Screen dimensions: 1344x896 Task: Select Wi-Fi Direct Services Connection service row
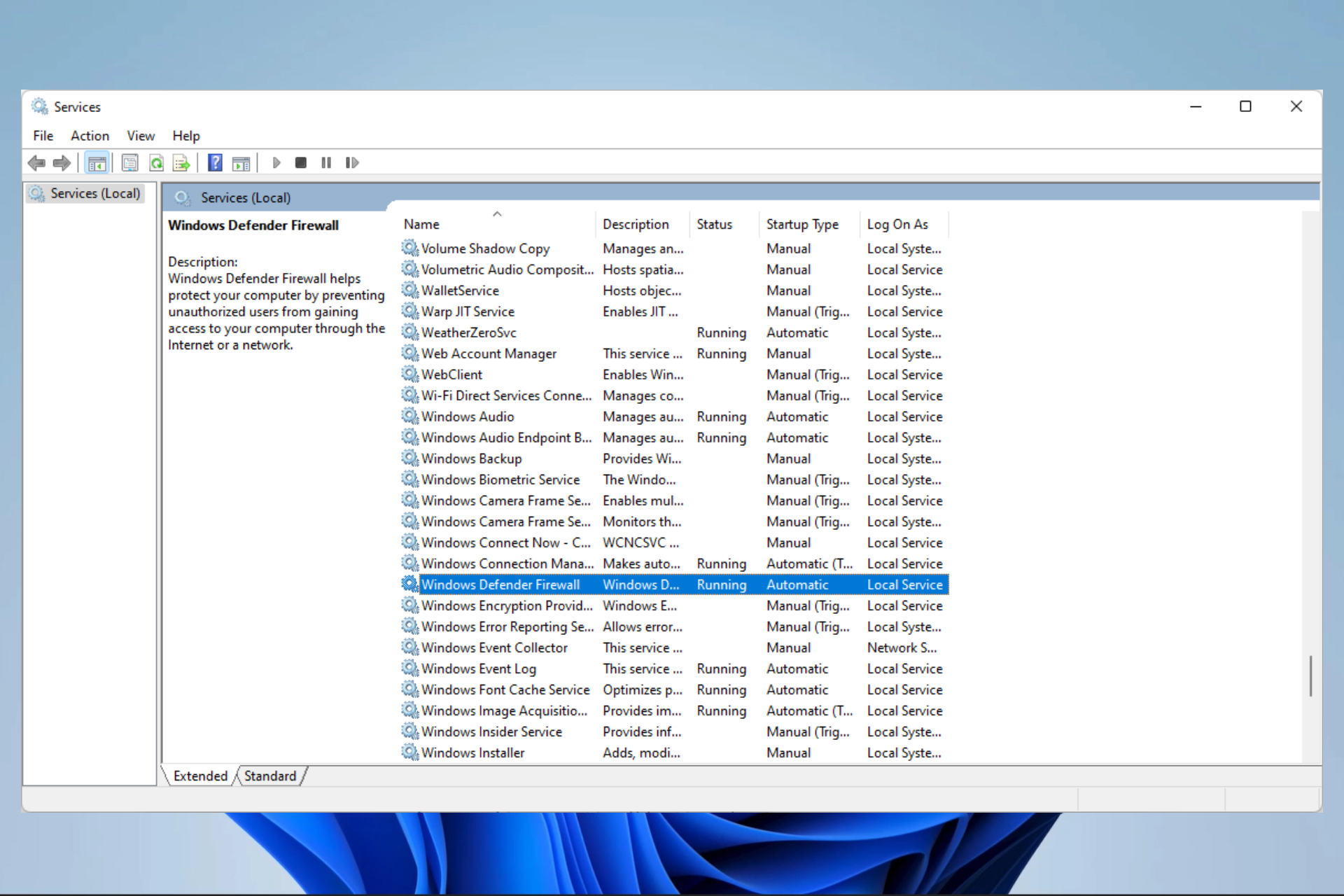(x=674, y=395)
